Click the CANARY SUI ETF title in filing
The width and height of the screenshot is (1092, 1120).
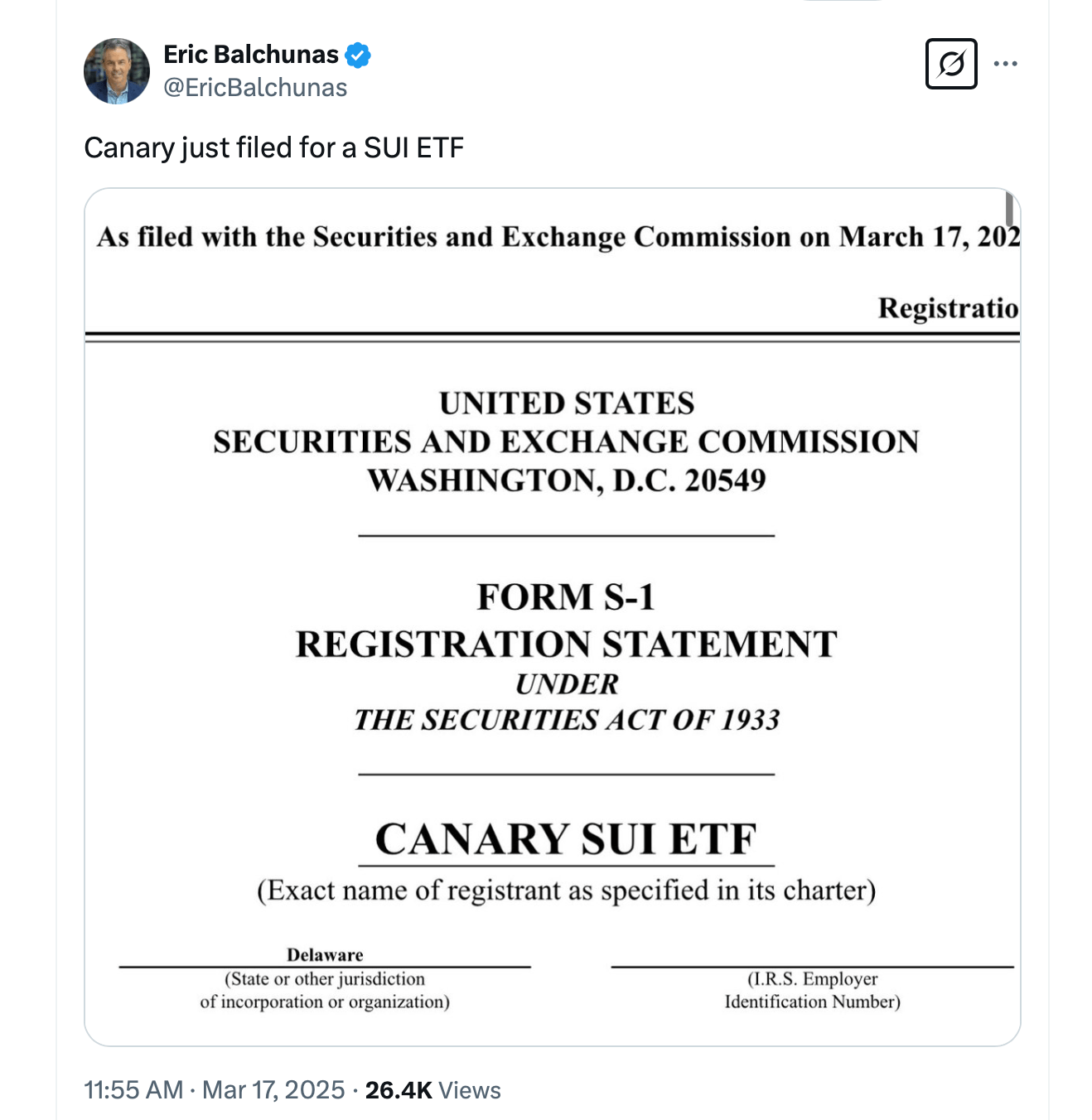[566, 838]
